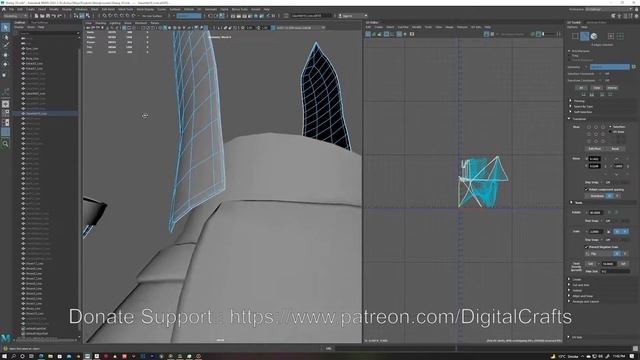Click the All selection button
The image size is (640, 360).
[581, 88]
